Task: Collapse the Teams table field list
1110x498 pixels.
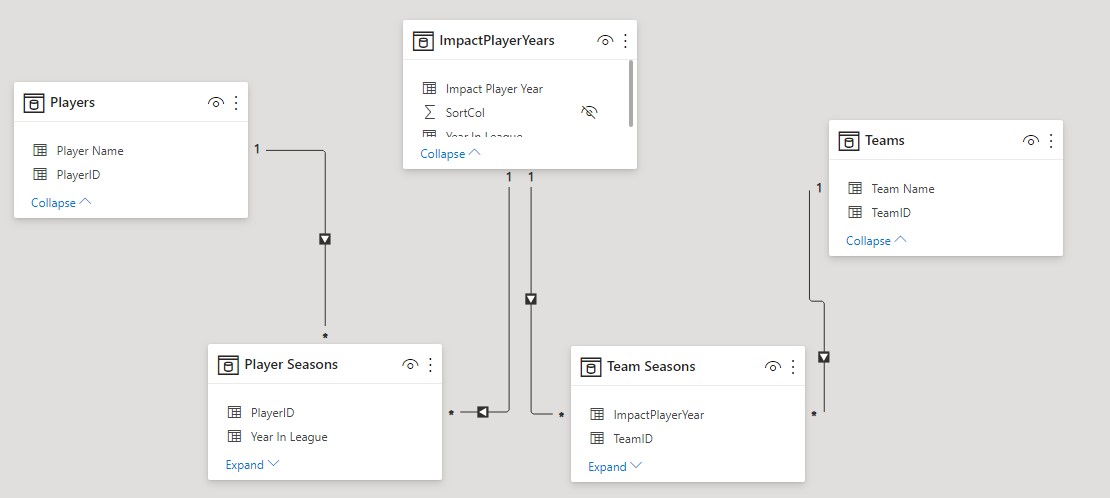Action: (876, 241)
